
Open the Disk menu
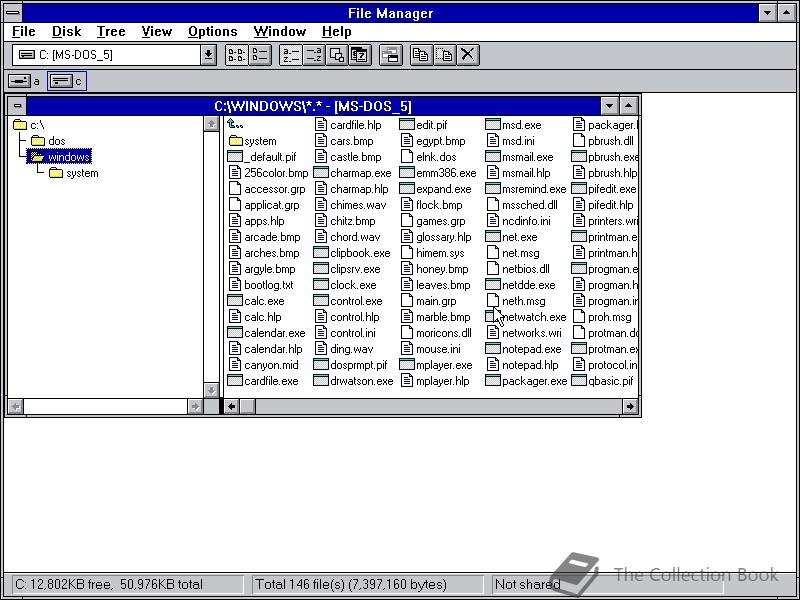(66, 32)
